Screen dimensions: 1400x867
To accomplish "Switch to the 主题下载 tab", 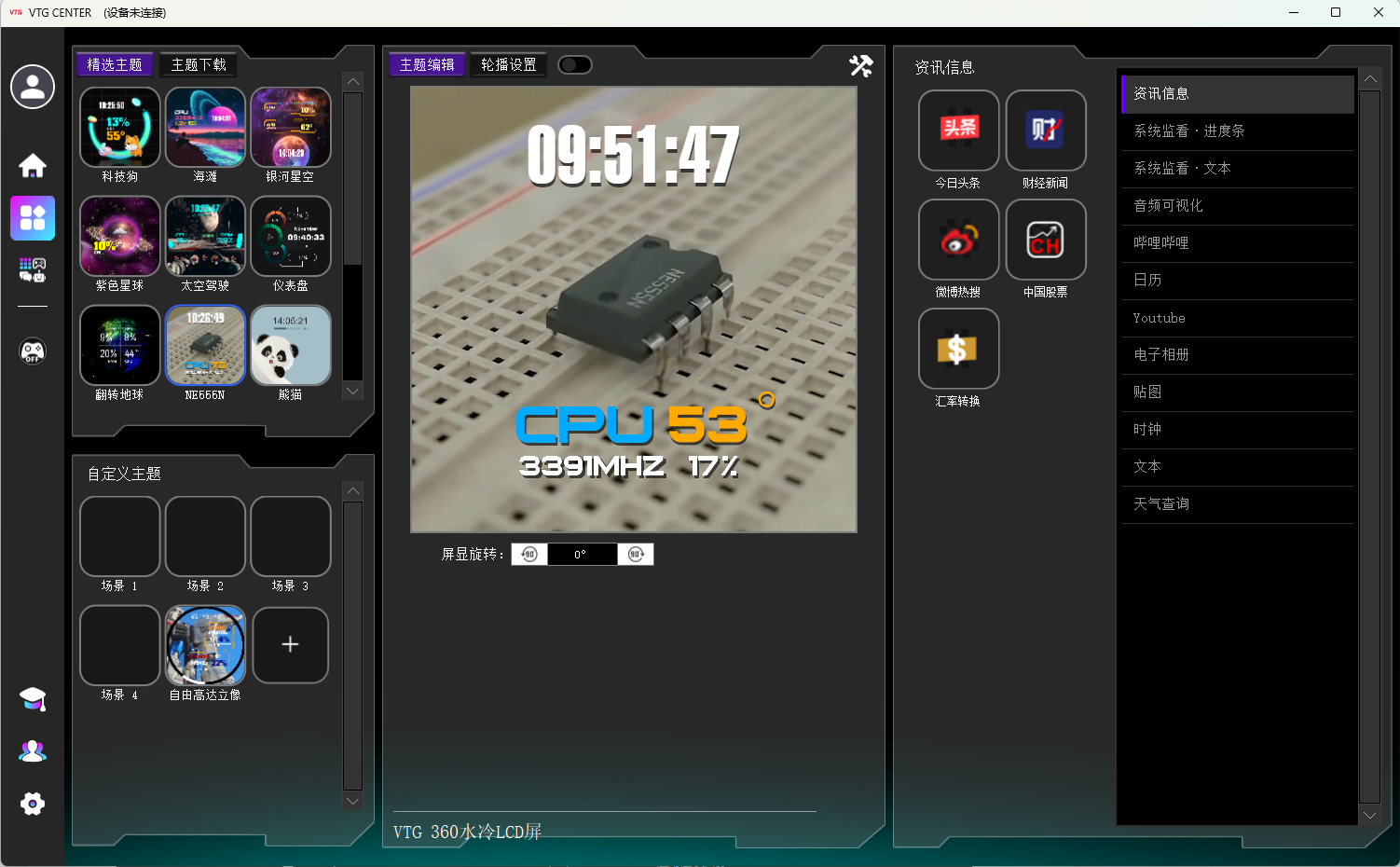I will [199, 64].
